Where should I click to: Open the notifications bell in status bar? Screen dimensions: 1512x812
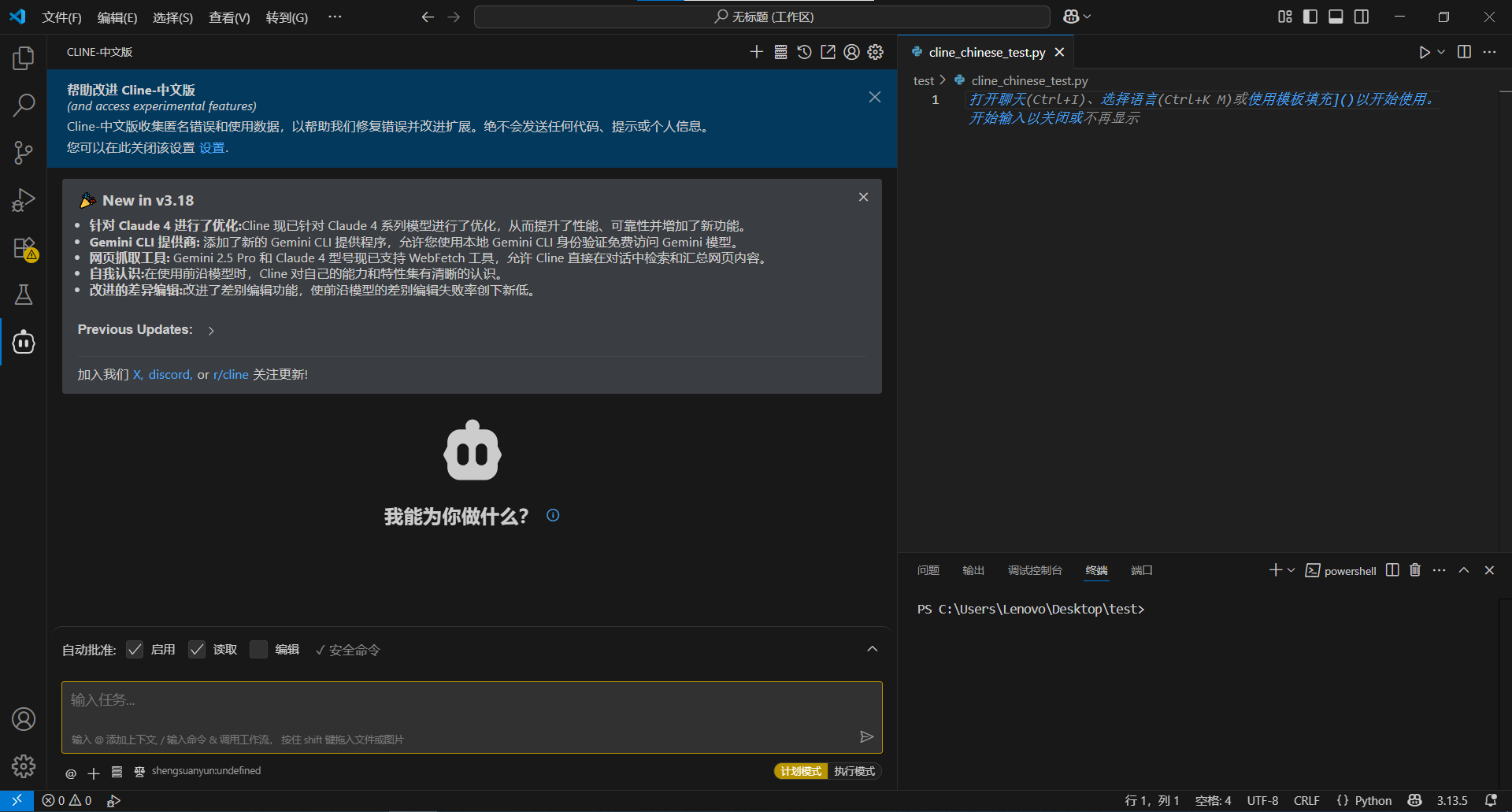(1491, 800)
